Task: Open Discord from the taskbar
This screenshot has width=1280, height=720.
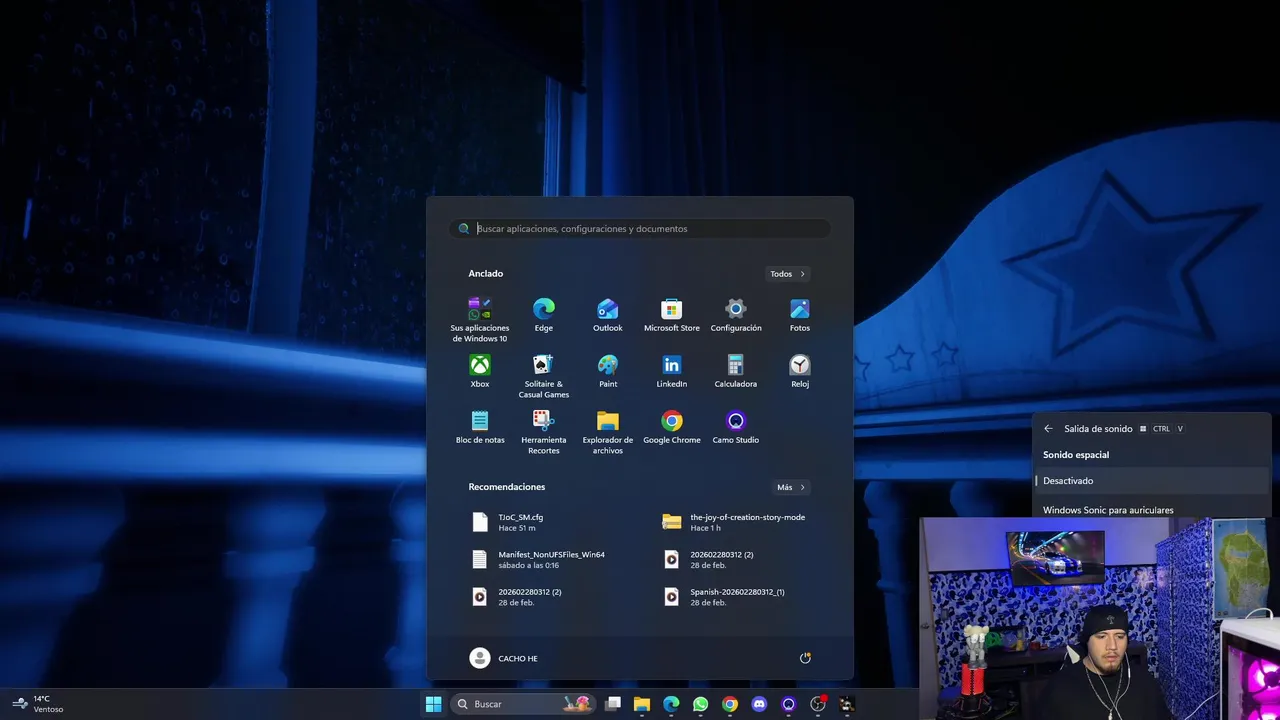Action: click(x=759, y=704)
